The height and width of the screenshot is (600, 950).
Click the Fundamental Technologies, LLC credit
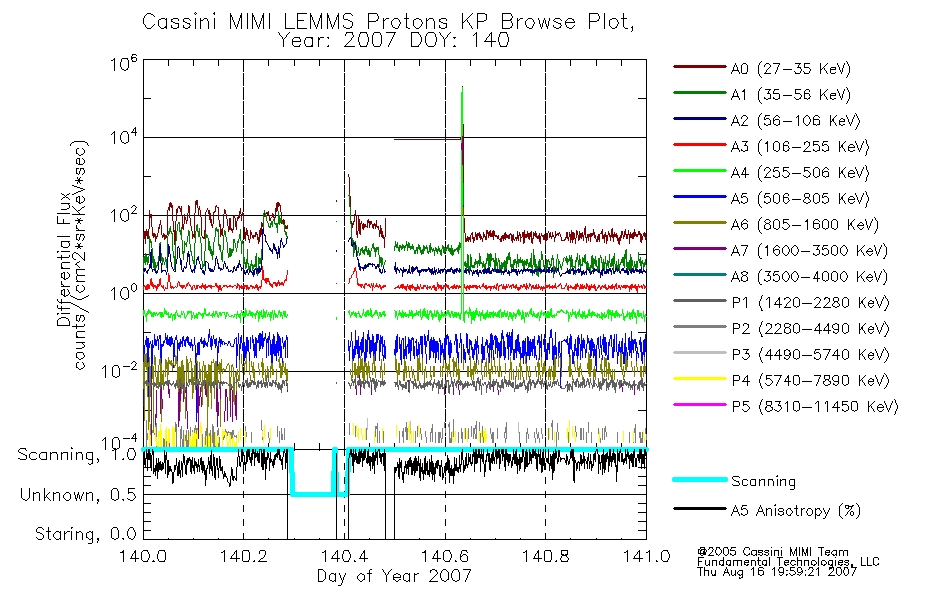coord(788,562)
